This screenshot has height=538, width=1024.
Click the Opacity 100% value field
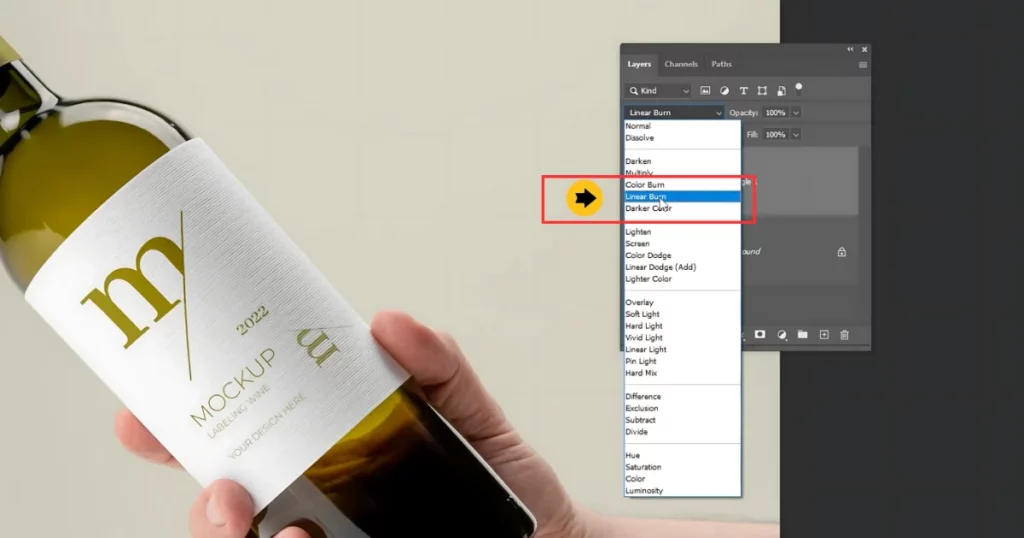pyautogui.click(x=776, y=113)
